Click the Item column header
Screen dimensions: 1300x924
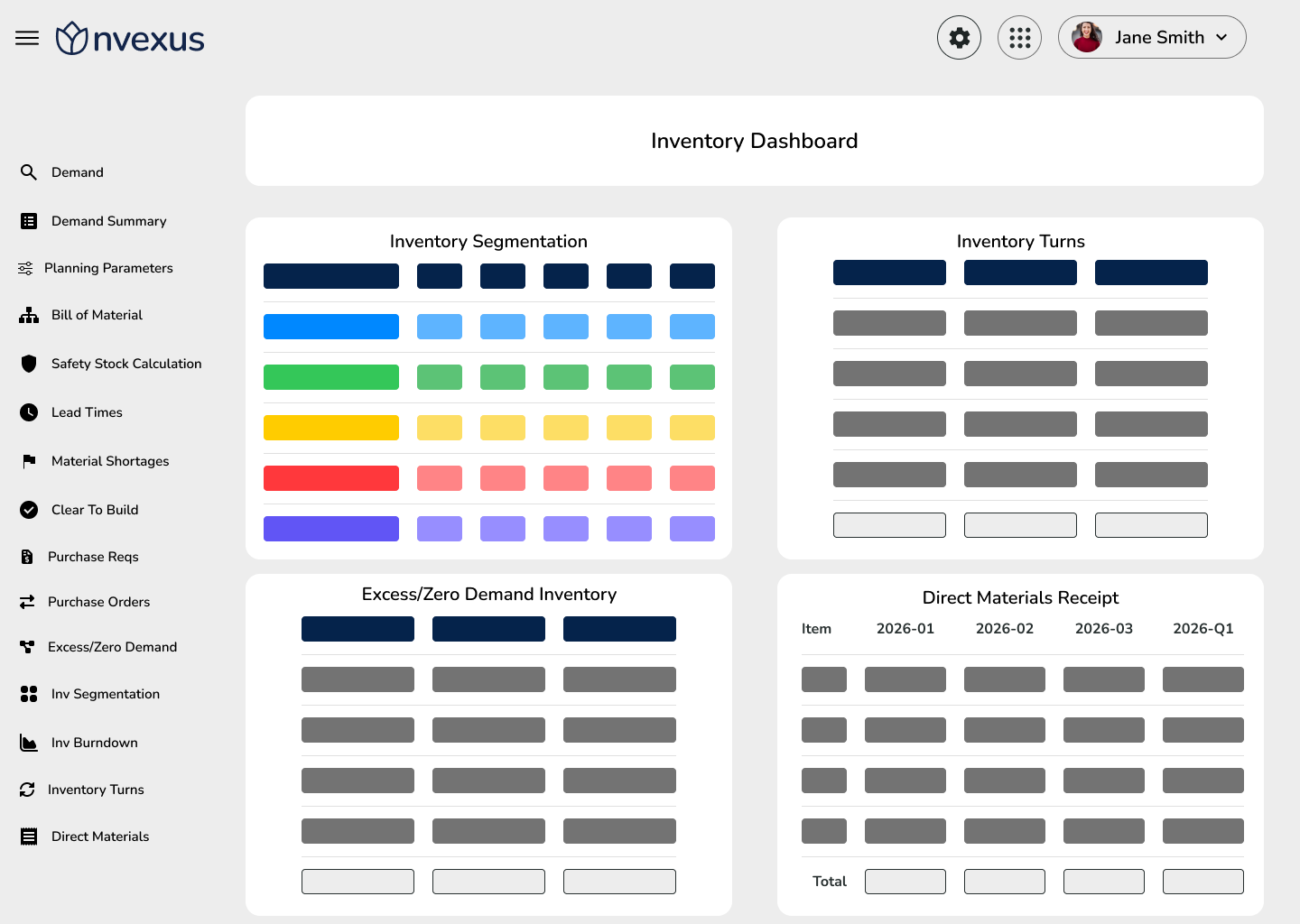pyautogui.click(x=816, y=629)
